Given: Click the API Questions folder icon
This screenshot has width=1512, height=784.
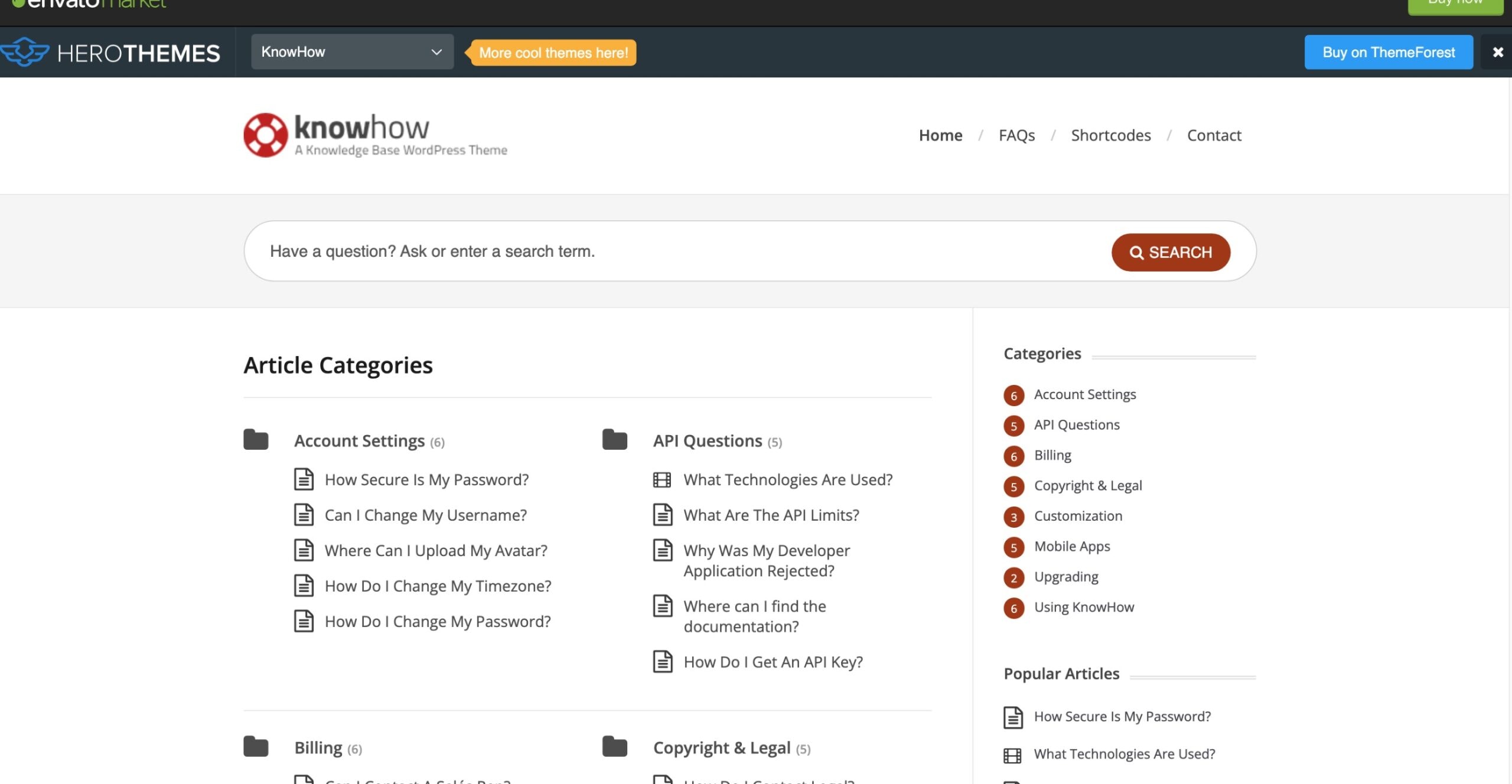Looking at the screenshot, I should point(614,440).
